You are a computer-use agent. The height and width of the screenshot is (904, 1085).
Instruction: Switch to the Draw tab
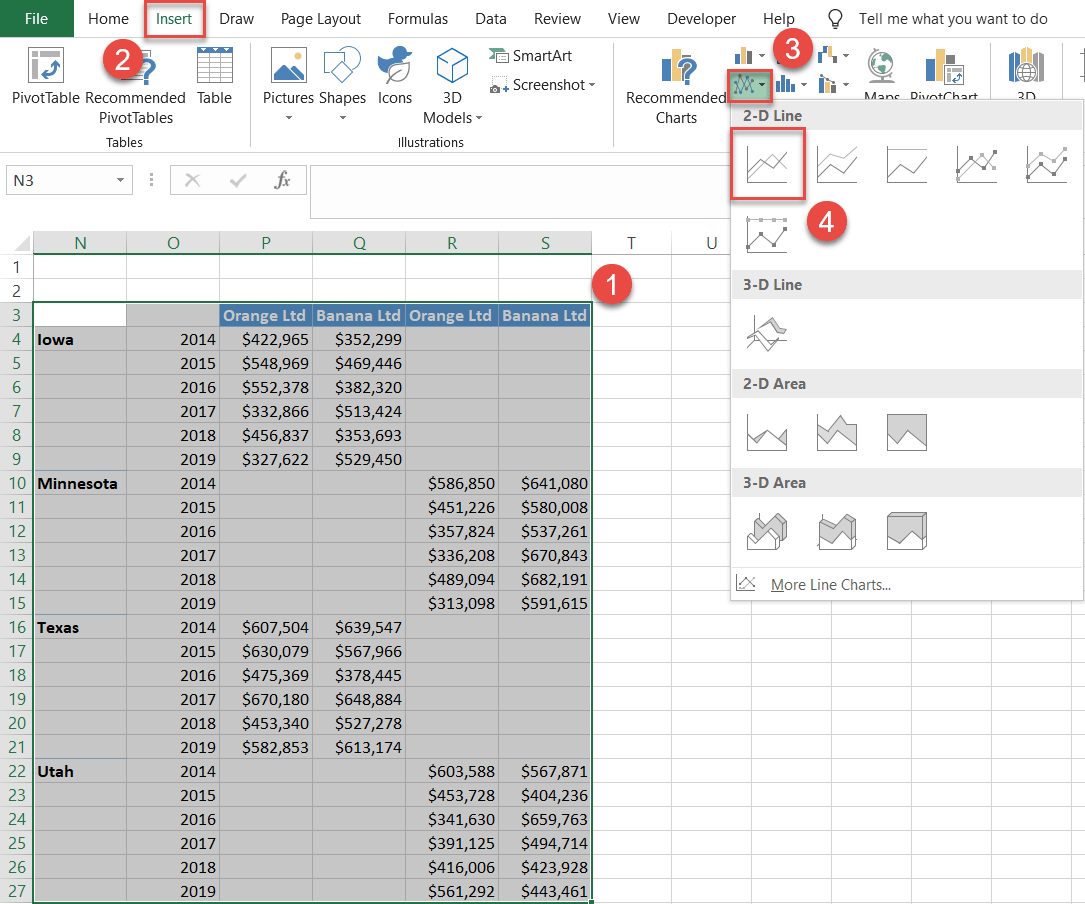click(236, 19)
